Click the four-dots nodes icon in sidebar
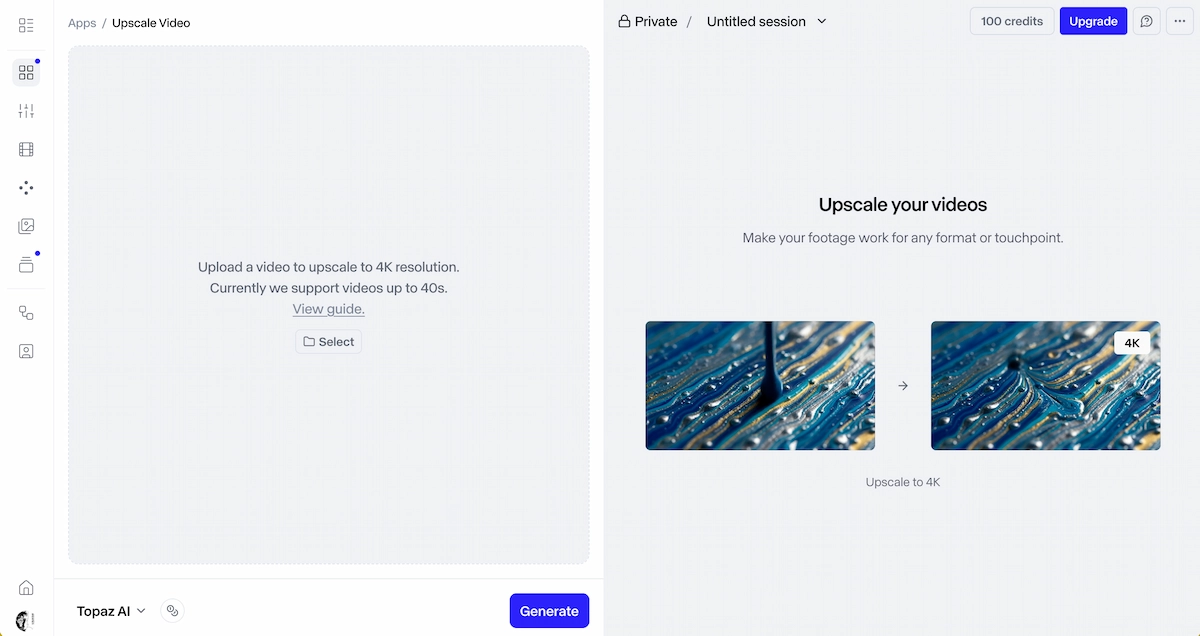1200x636 pixels. pyautogui.click(x=26, y=188)
